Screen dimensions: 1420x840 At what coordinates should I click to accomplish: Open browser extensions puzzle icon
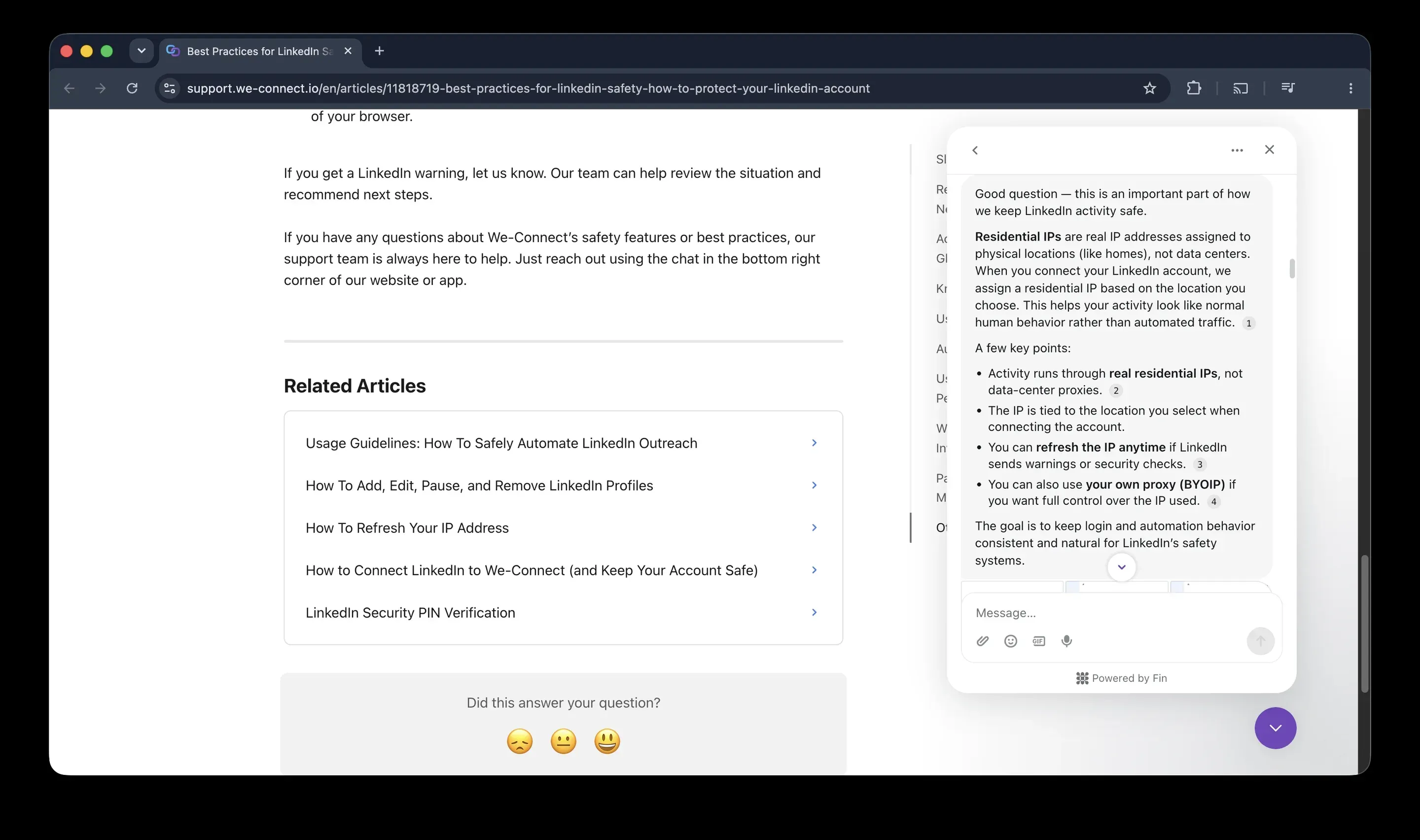[x=1194, y=88]
